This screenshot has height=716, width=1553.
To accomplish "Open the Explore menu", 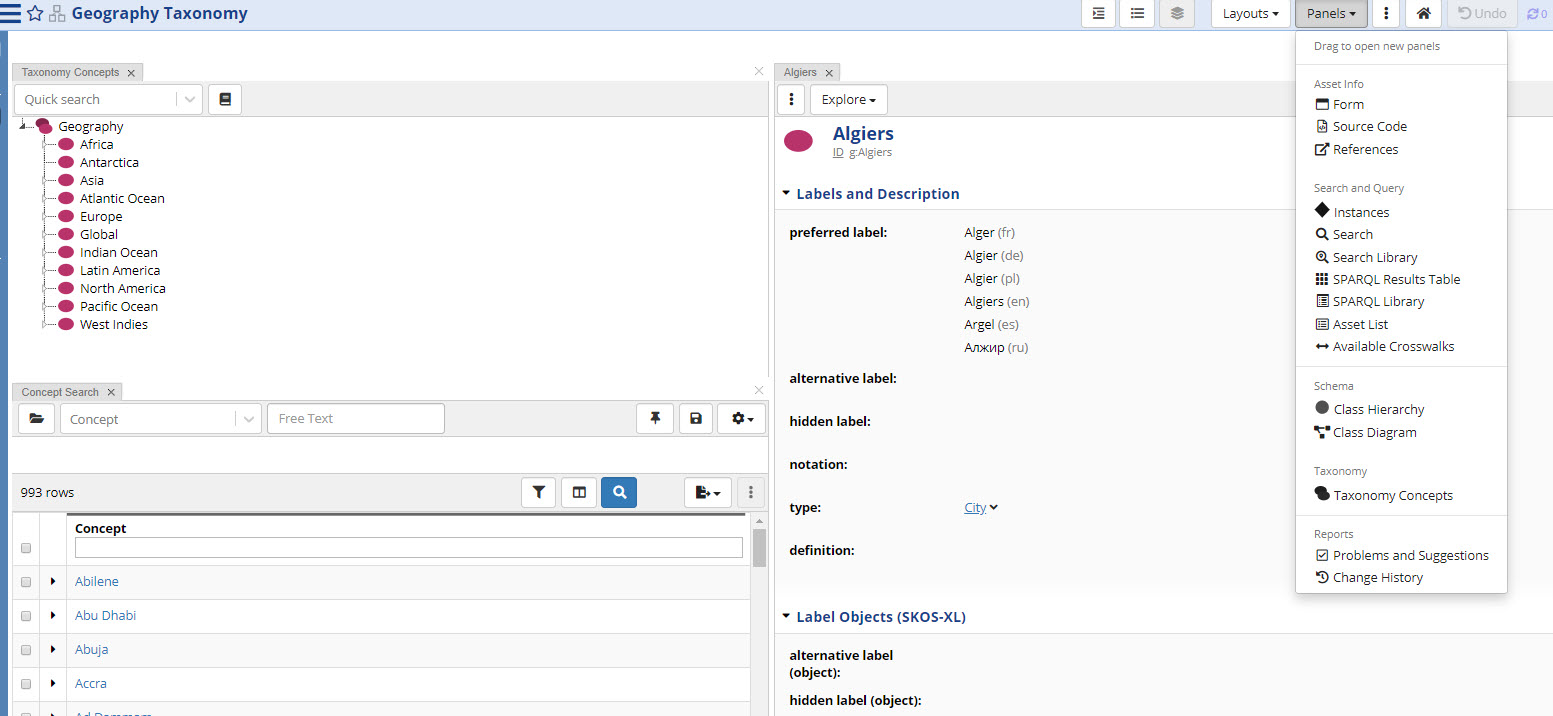I will tap(848, 99).
